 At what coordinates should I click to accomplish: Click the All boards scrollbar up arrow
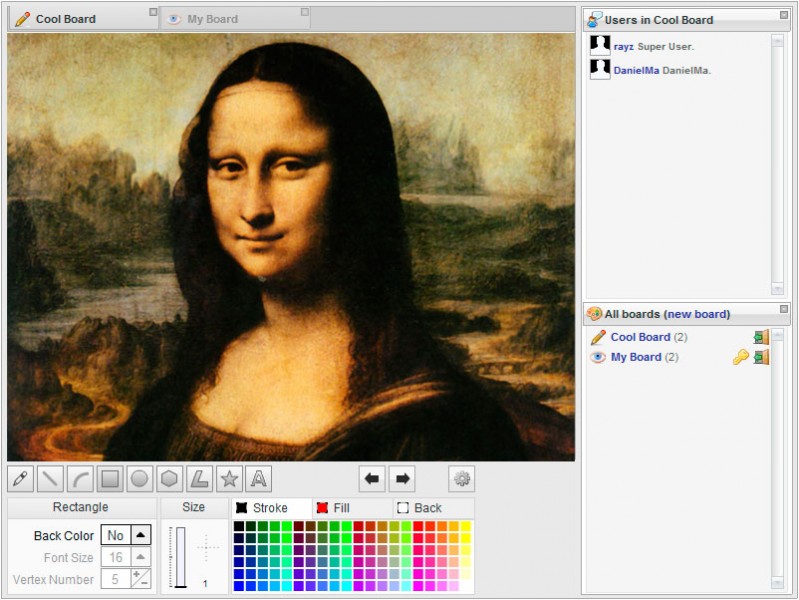pyautogui.click(x=777, y=334)
